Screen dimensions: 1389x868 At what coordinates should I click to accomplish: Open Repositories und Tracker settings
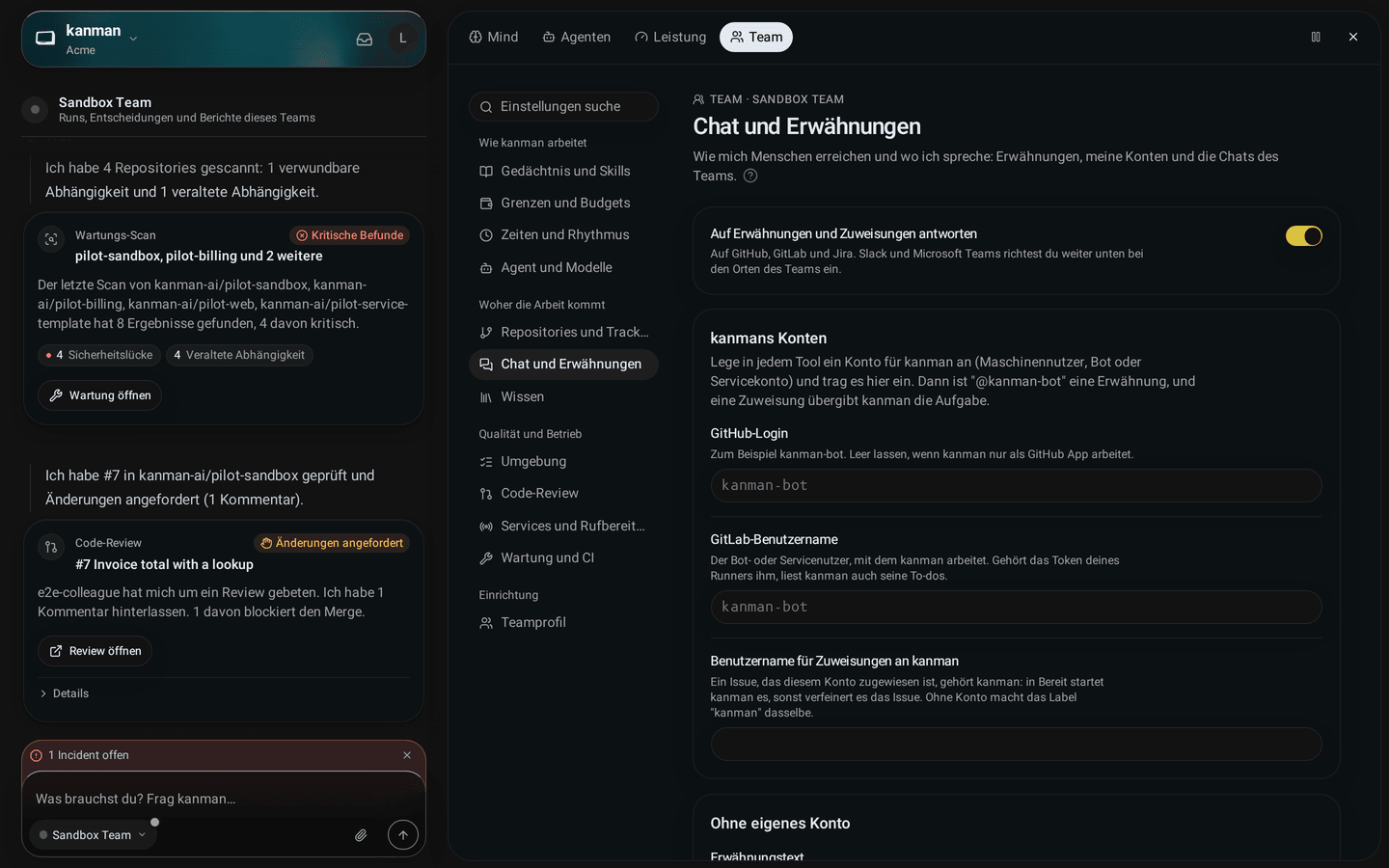point(563,332)
